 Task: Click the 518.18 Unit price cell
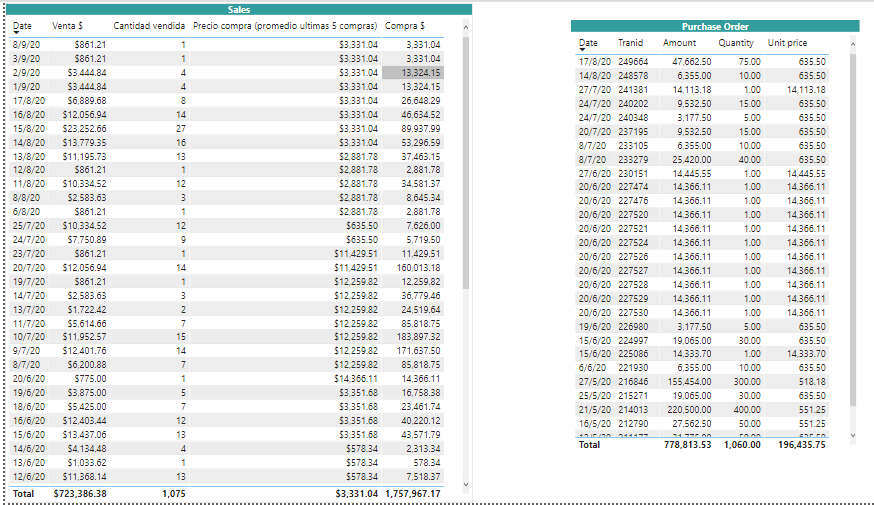tap(812, 382)
